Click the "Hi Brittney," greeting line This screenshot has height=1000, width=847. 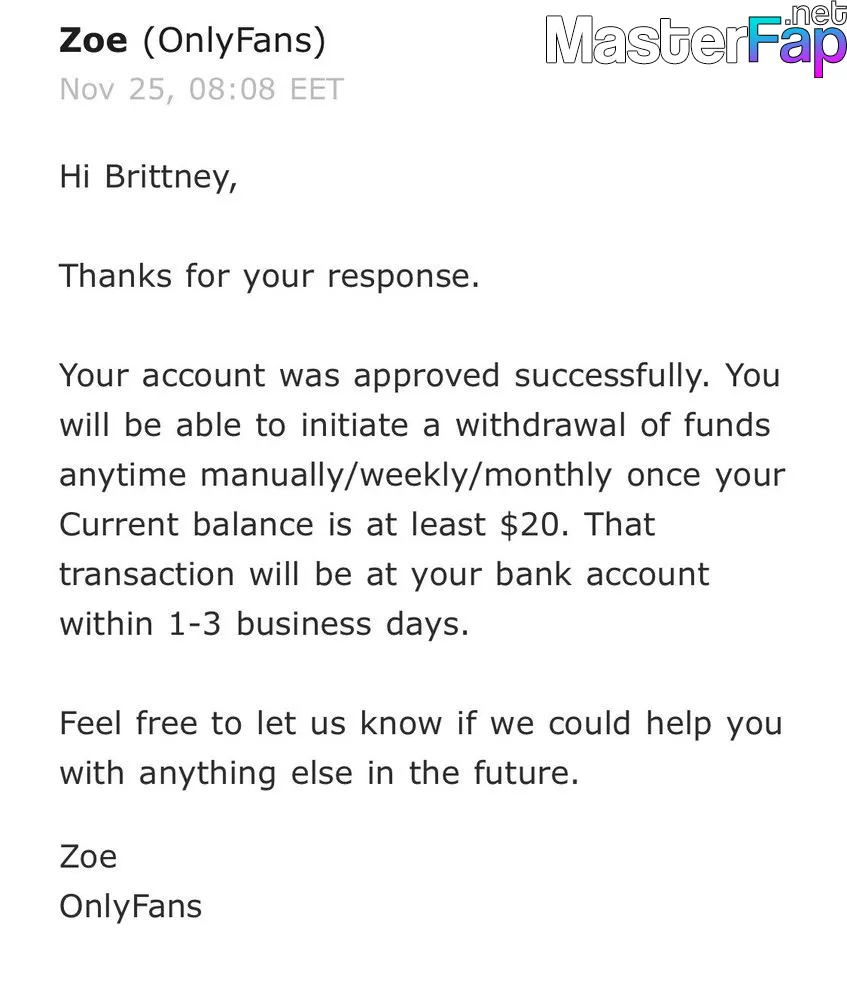pos(149,177)
